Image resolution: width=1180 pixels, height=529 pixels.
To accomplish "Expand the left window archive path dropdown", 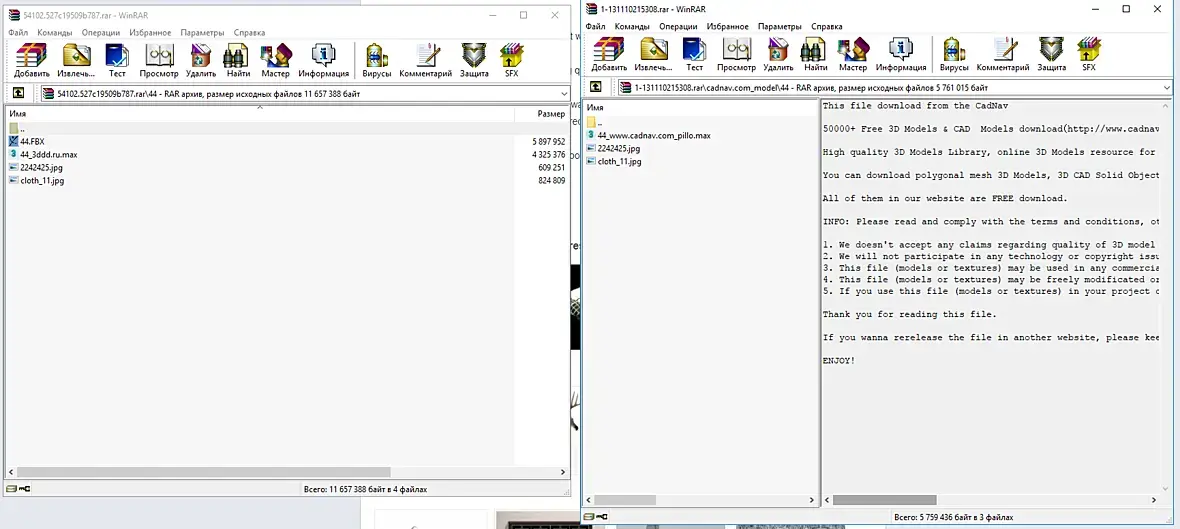I will pyautogui.click(x=564, y=94).
